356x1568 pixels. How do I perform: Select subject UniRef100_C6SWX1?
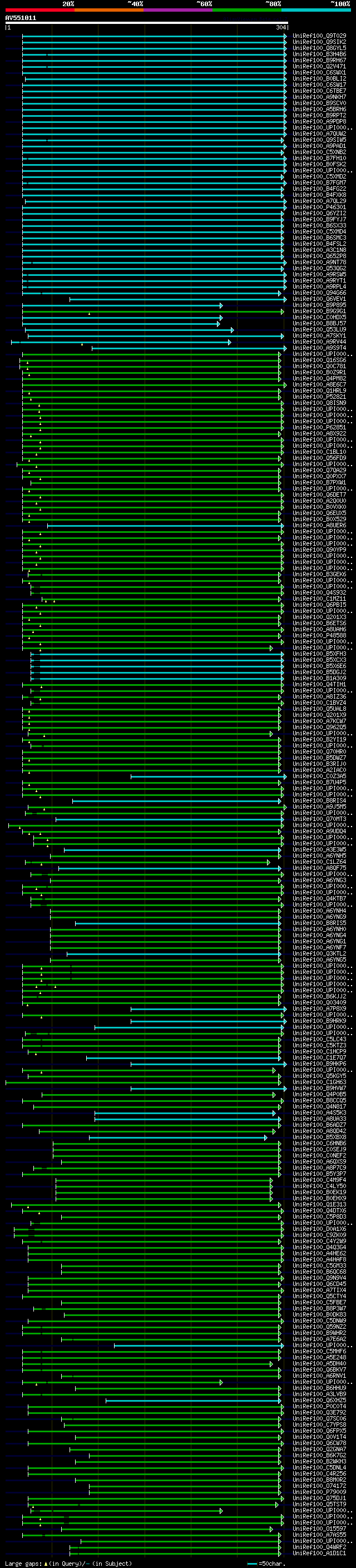pos(319,73)
